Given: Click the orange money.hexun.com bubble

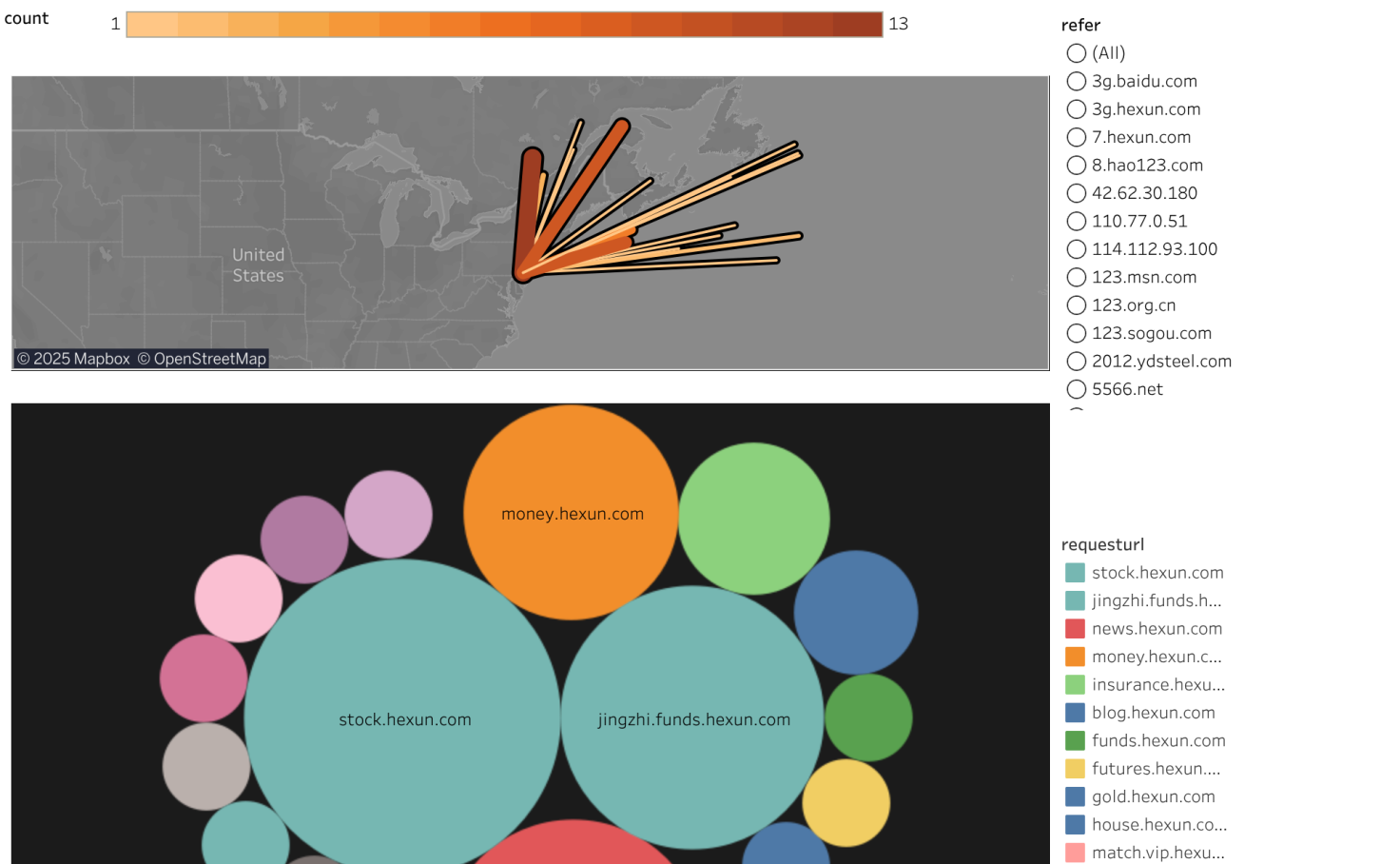Looking at the screenshot, I should point(571,513).
